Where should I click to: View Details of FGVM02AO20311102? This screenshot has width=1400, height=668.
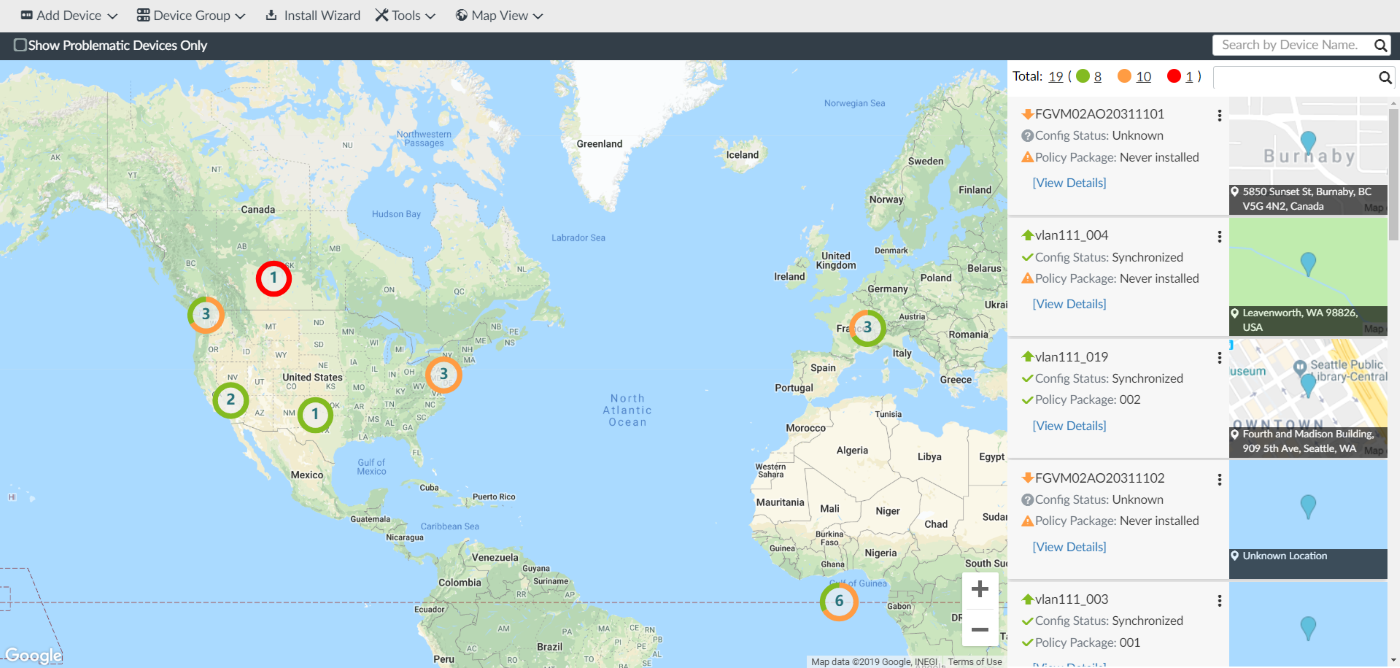pos(1069,547)
